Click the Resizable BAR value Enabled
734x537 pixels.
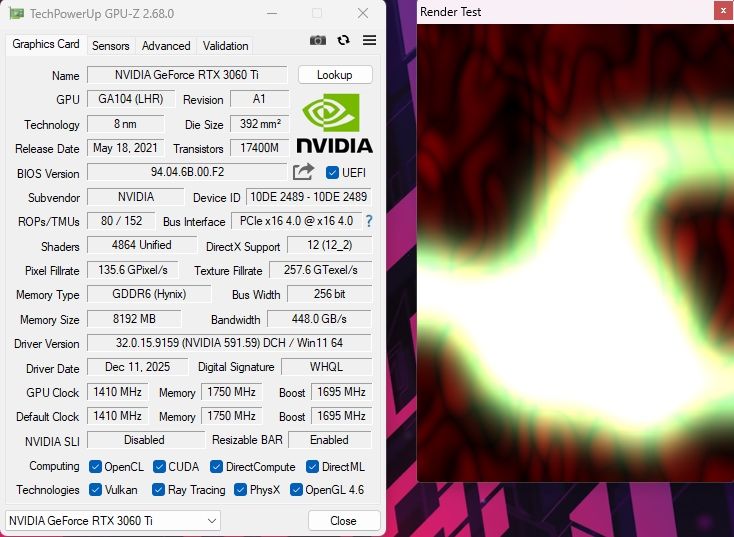(330, 440)
